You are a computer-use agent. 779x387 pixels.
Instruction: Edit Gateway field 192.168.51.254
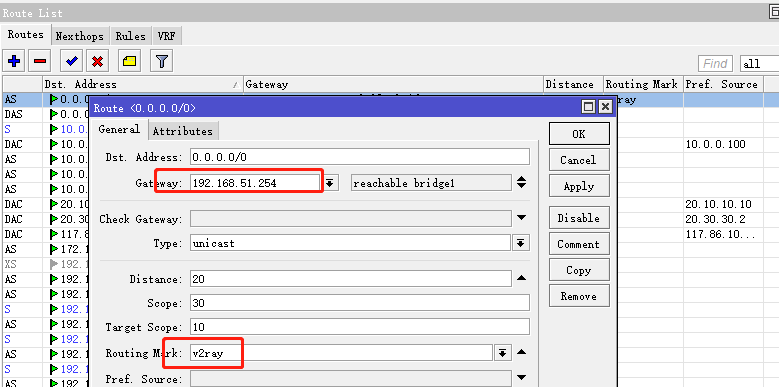pyautogui.click(x=255, y=183)
